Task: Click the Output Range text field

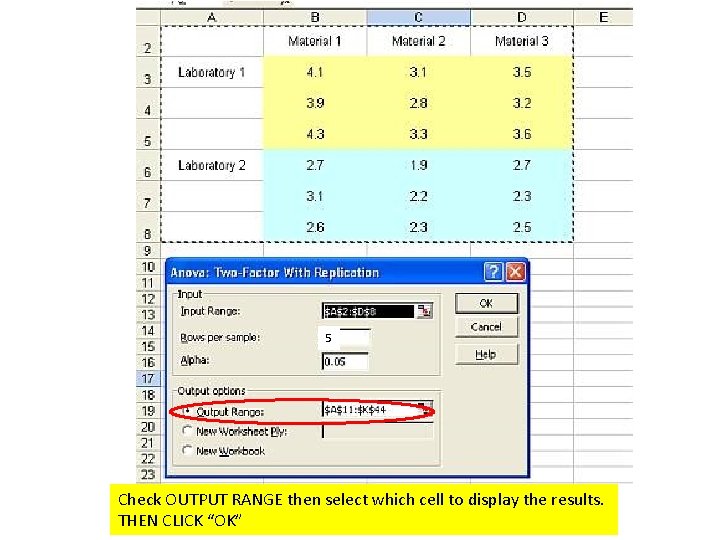Action: (x=371, y=409)
